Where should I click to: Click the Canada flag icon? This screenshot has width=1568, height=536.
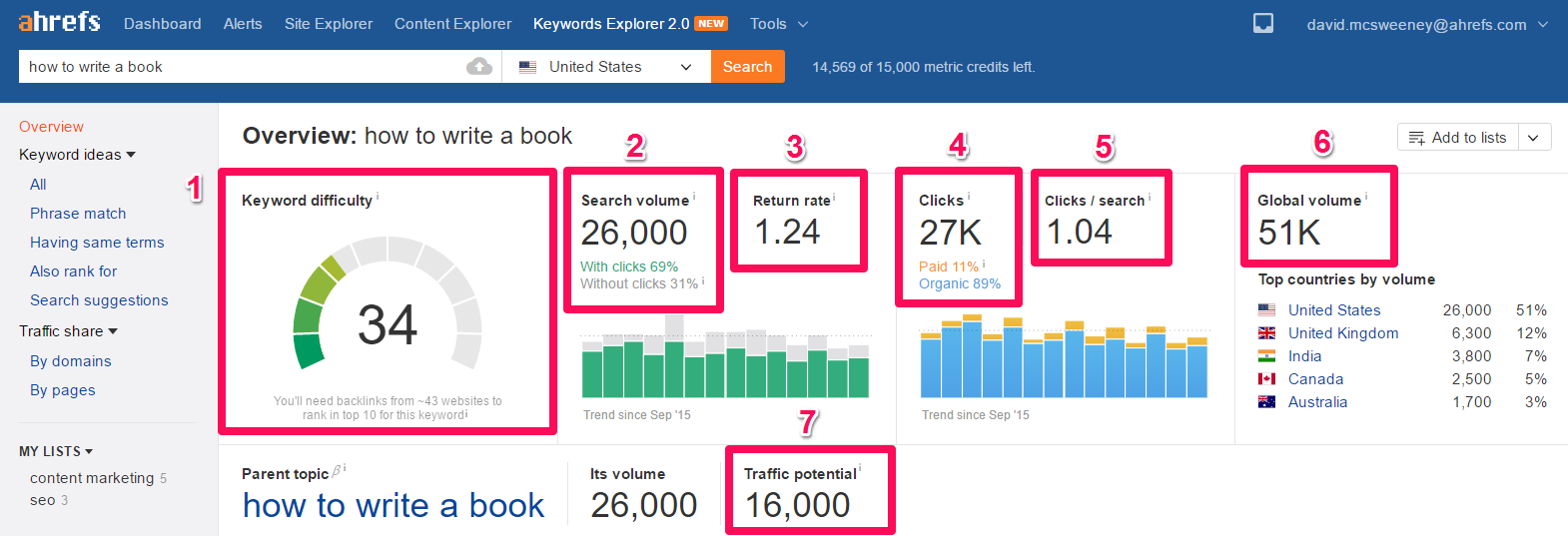point(1266,379)
